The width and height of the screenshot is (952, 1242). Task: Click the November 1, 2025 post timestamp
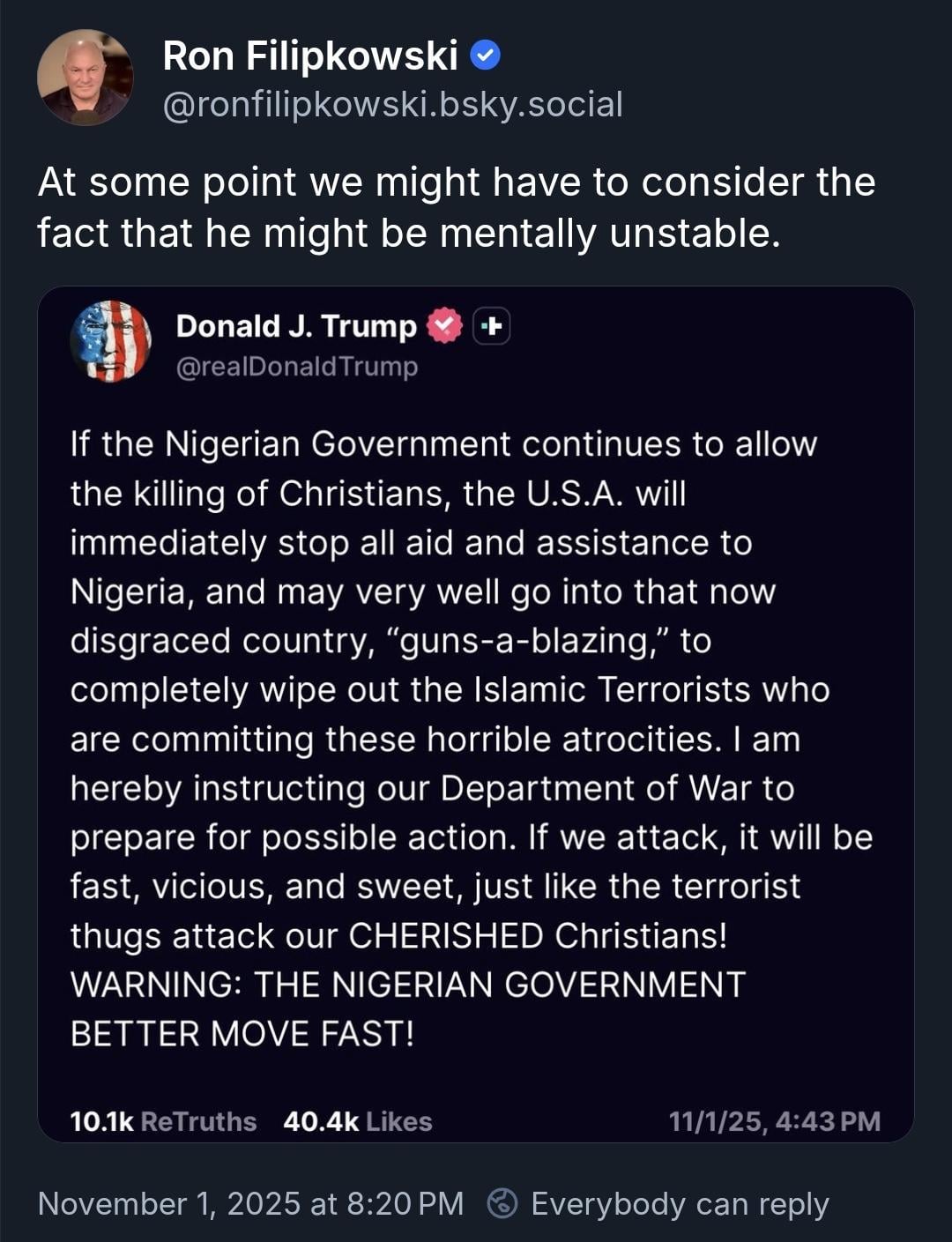pos(250,1203)
